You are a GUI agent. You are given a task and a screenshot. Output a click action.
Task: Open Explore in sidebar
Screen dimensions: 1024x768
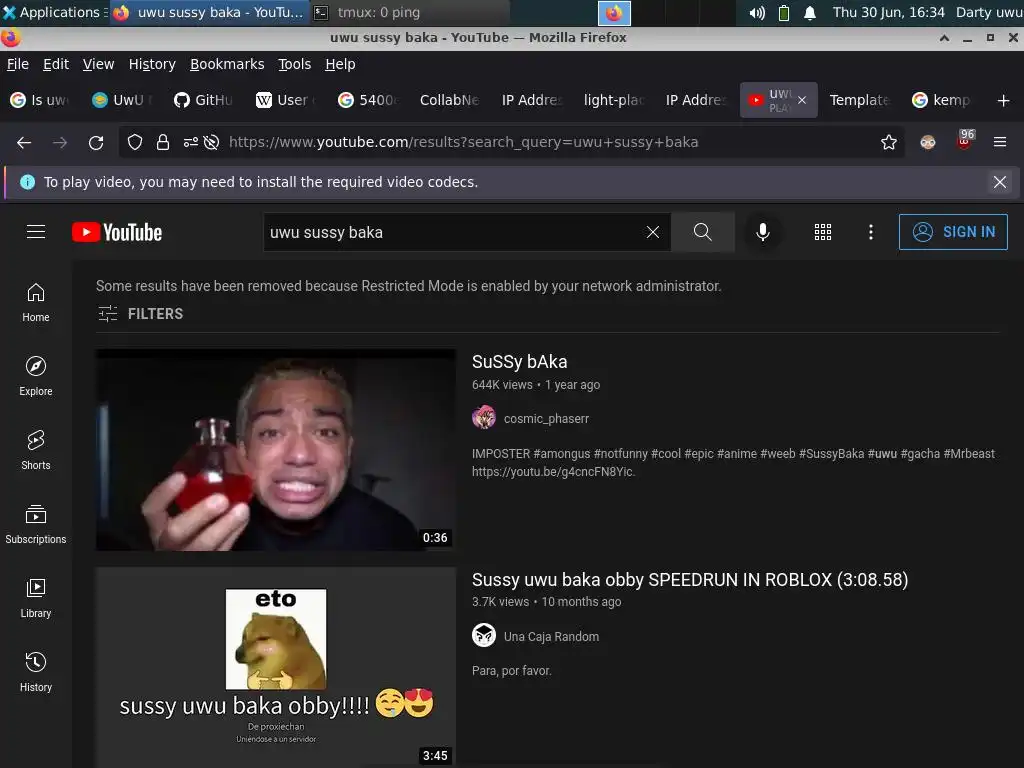(x=36, y=376)
